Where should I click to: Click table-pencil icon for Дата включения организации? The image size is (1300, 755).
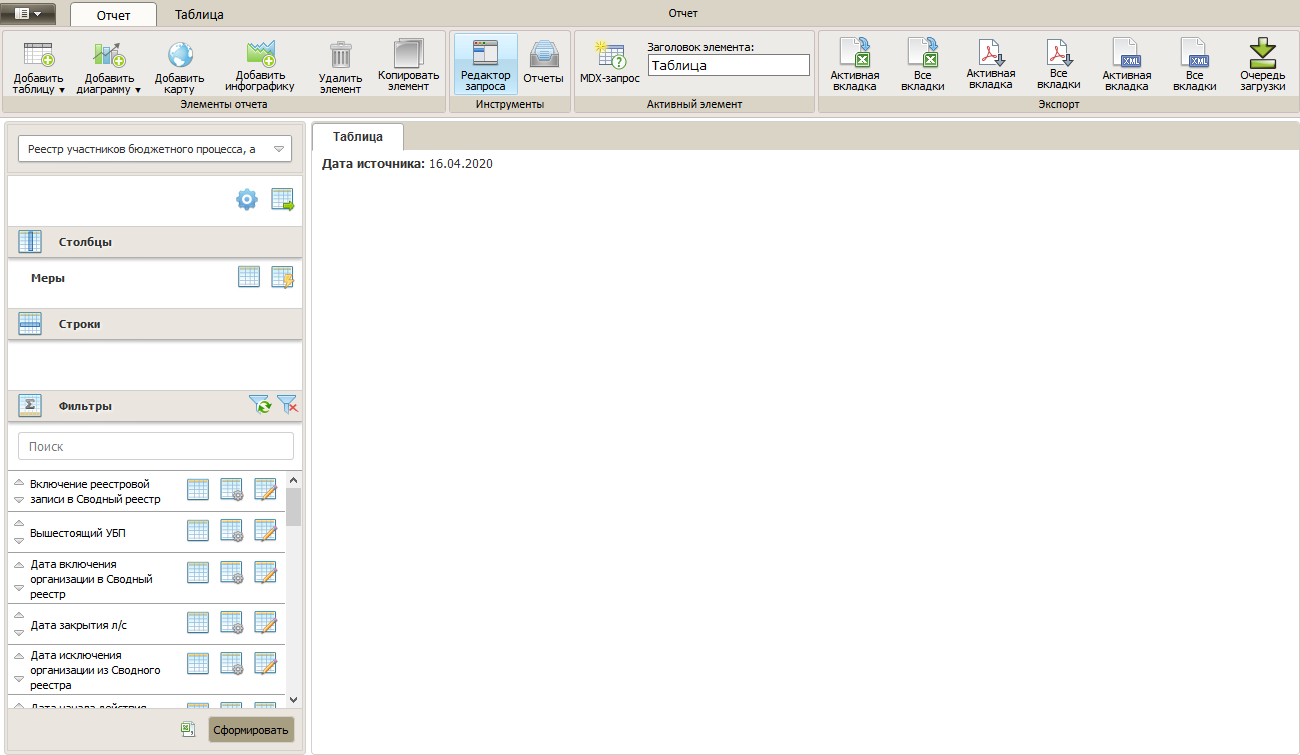click(x=265, y=572)
